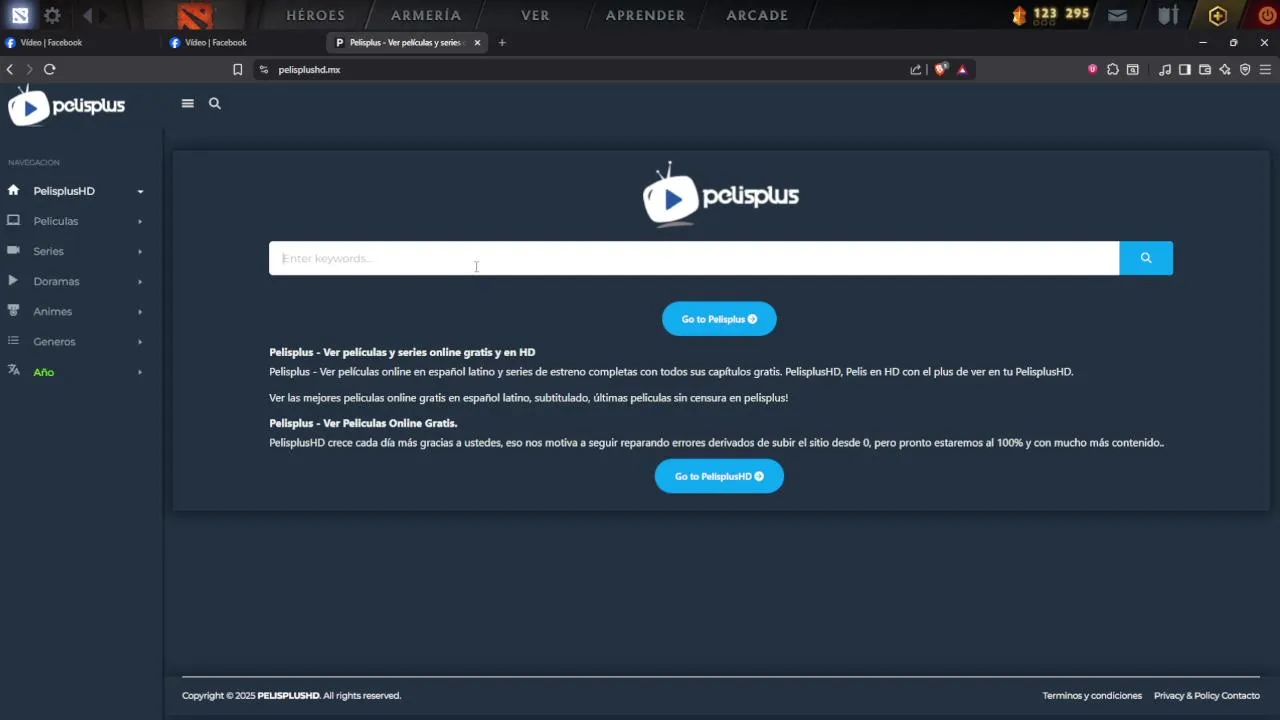This screenshot has height=720, width=1280.
Task: Click the Go to Pelisplus button
Action: tap(719, 319)
